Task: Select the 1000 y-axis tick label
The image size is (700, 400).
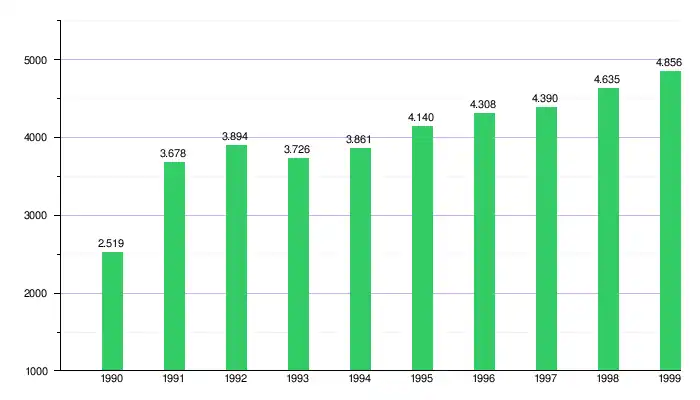Action: click(x=36, y=371)
